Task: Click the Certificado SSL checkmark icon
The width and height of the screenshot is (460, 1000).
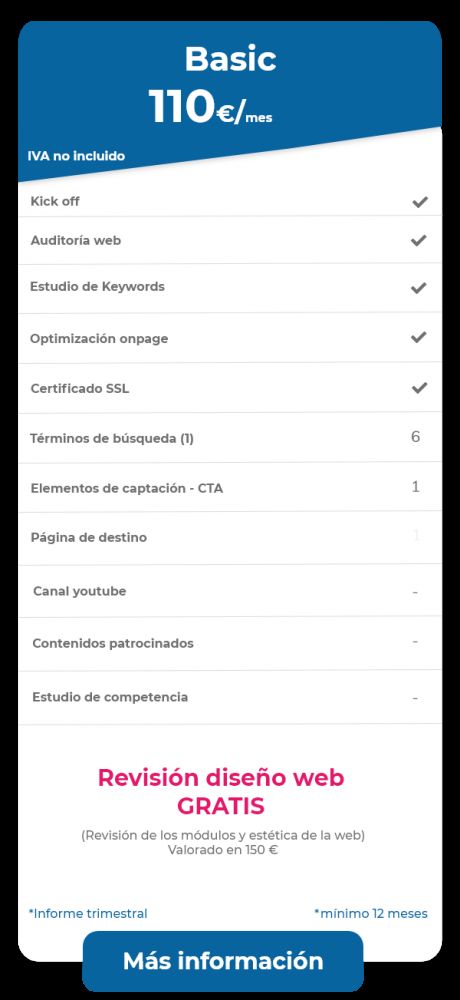Action: click(x=419, y=388)
